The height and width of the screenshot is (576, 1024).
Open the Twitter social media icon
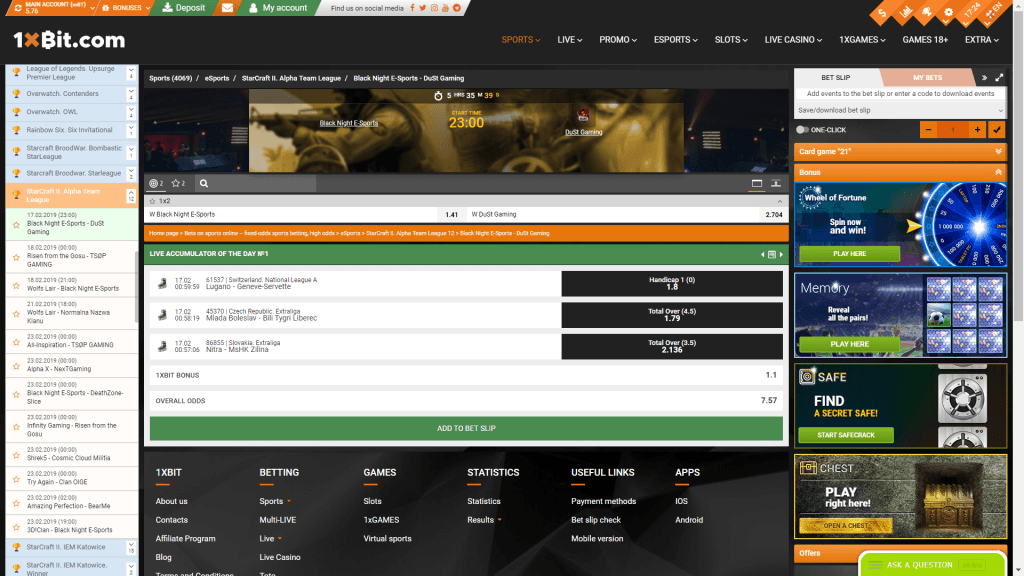[x=423, y=8]
